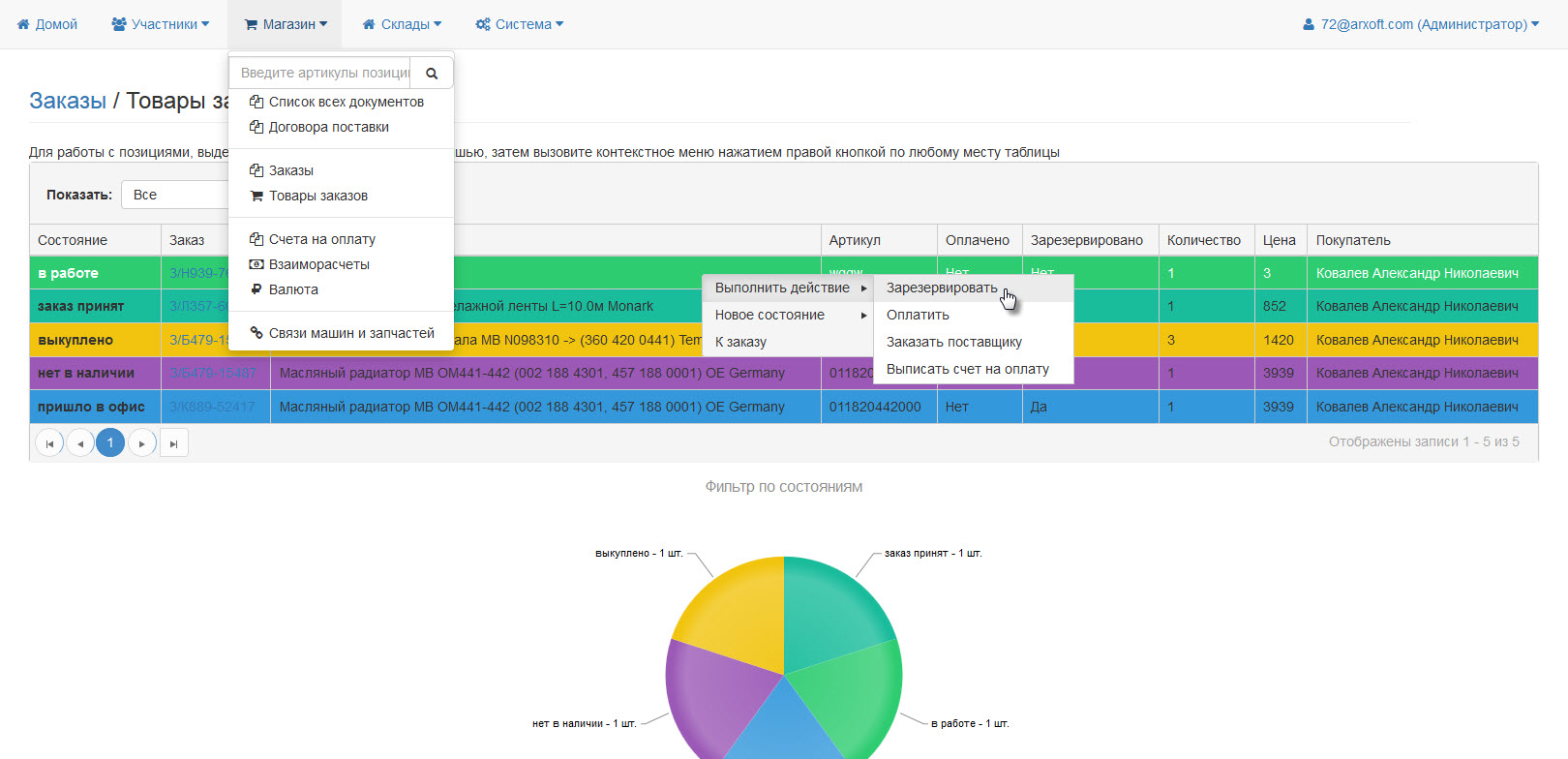Jump to the last page of results

click(x=173, y=443)
